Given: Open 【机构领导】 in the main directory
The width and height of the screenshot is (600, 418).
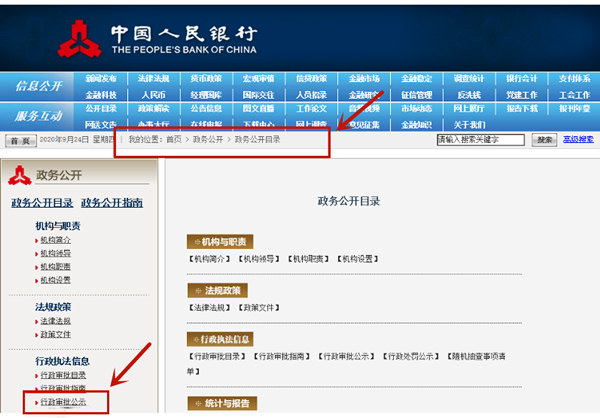Looking at the screenshot, I should 259,259.
